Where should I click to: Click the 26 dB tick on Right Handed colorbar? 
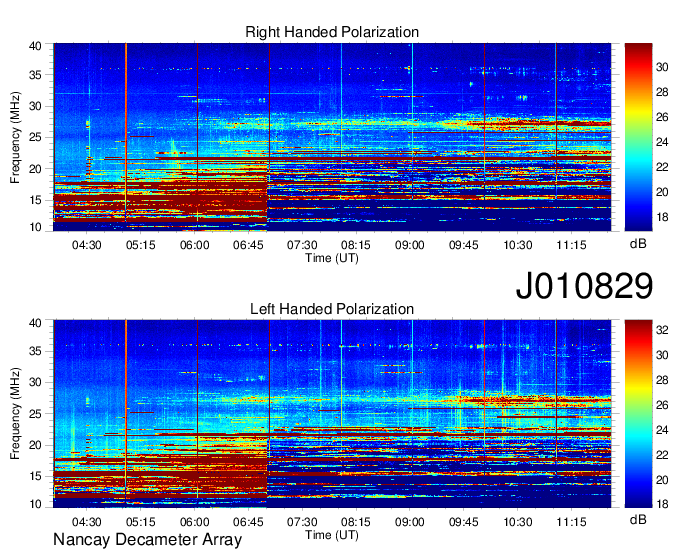tap(662, 117)
